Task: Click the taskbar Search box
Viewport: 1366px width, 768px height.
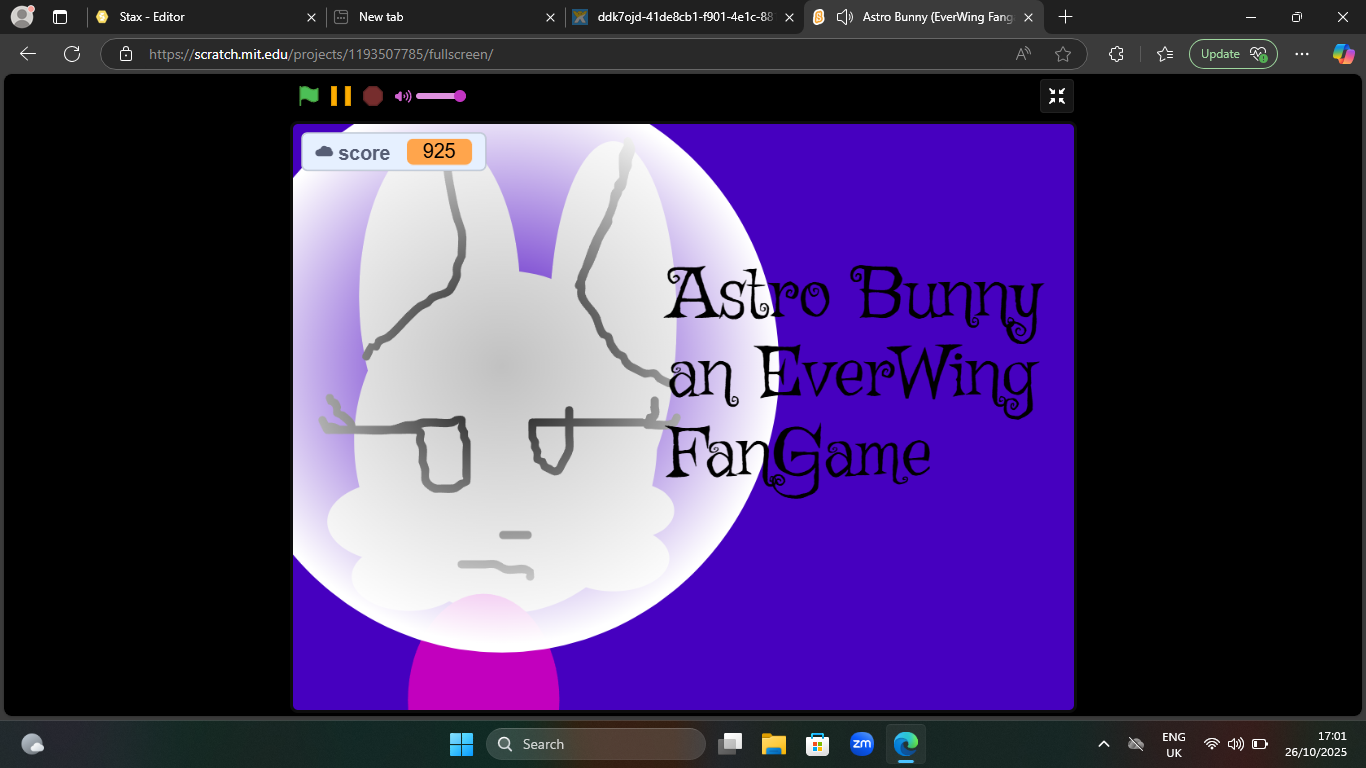Action: pyautogui.click(x=596, y=744)
